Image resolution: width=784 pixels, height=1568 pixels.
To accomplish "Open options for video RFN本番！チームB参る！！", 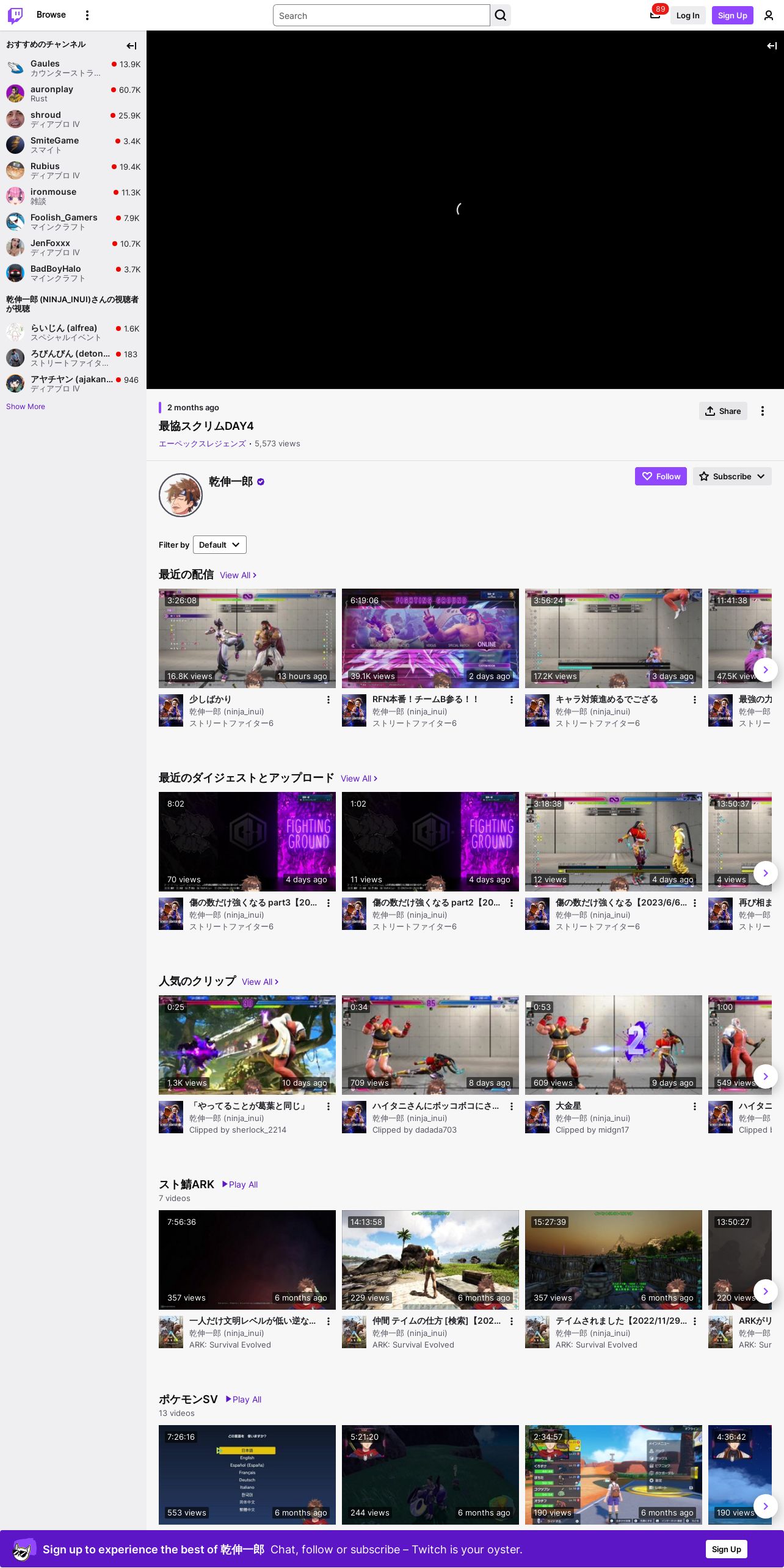I will pyautogui.click(x=512, y=700).
